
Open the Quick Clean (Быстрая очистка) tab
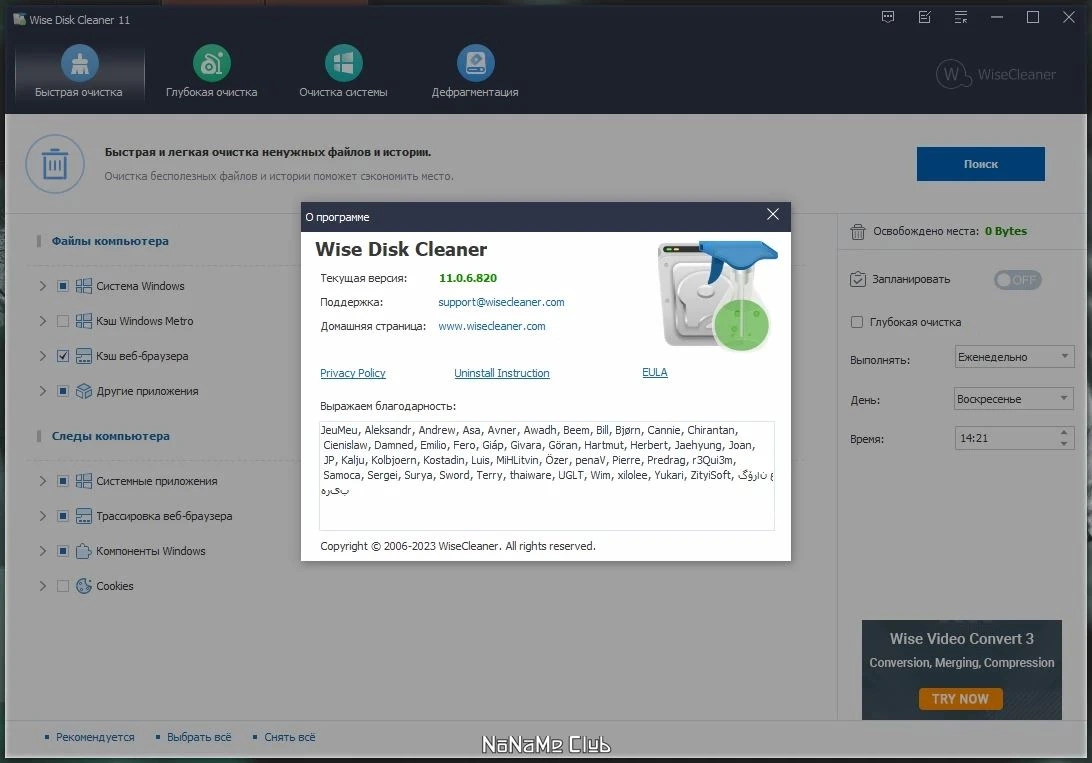coord(79,72)
